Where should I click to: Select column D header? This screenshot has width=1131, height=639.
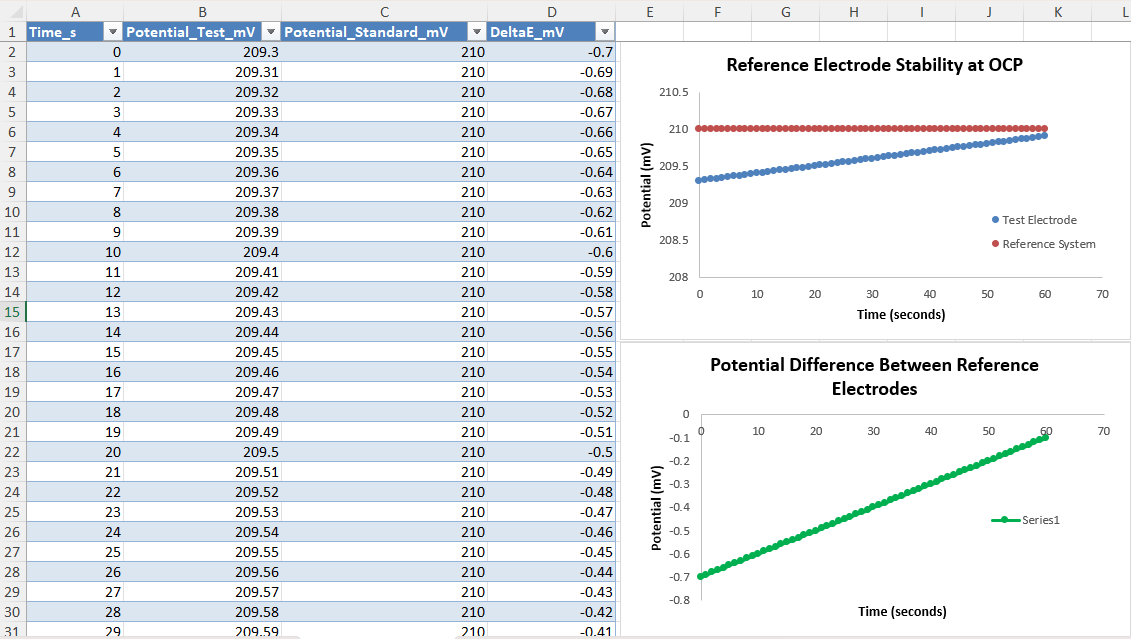(552, 12)
